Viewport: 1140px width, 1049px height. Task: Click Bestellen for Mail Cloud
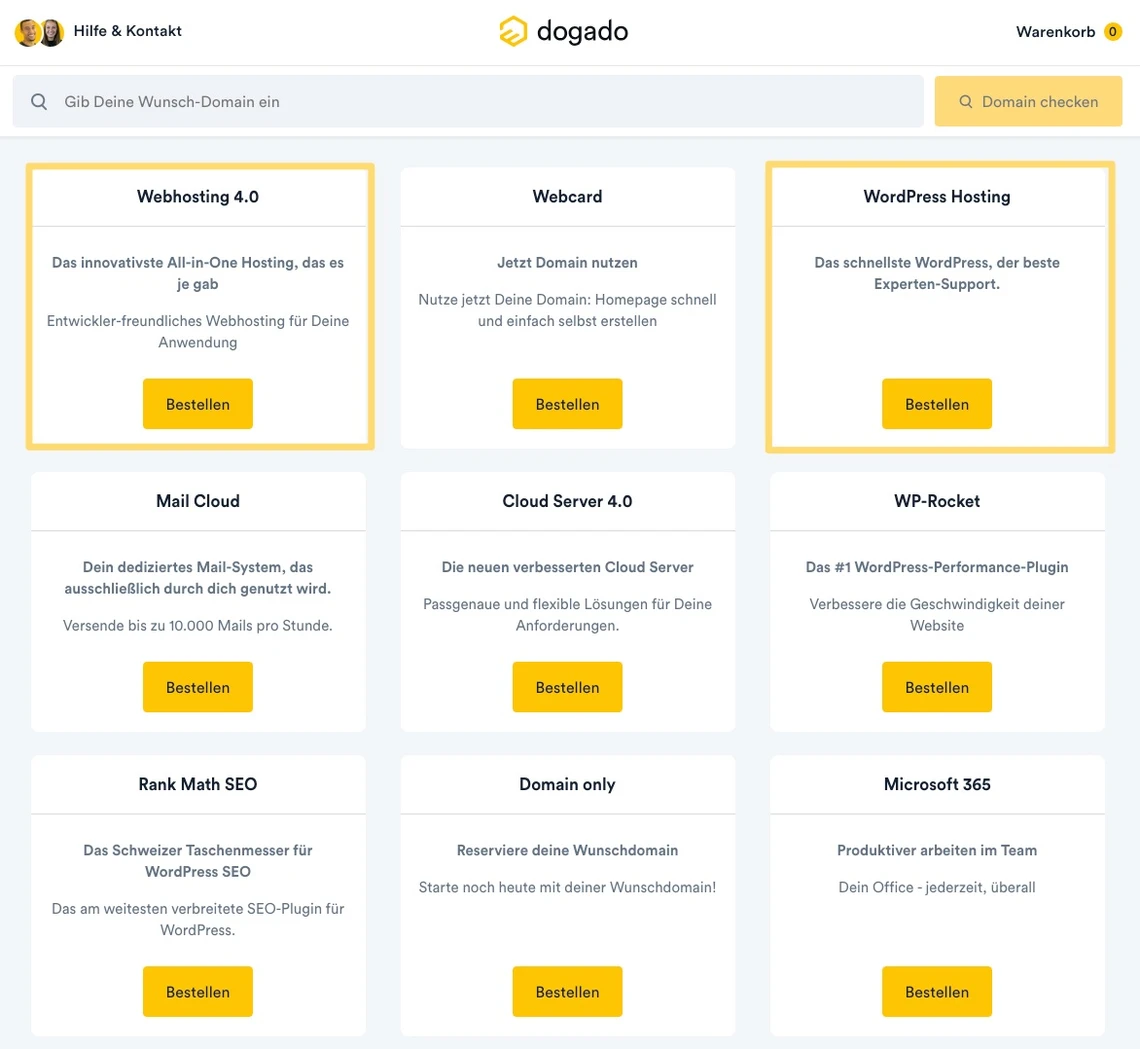[x=197, y=687]
